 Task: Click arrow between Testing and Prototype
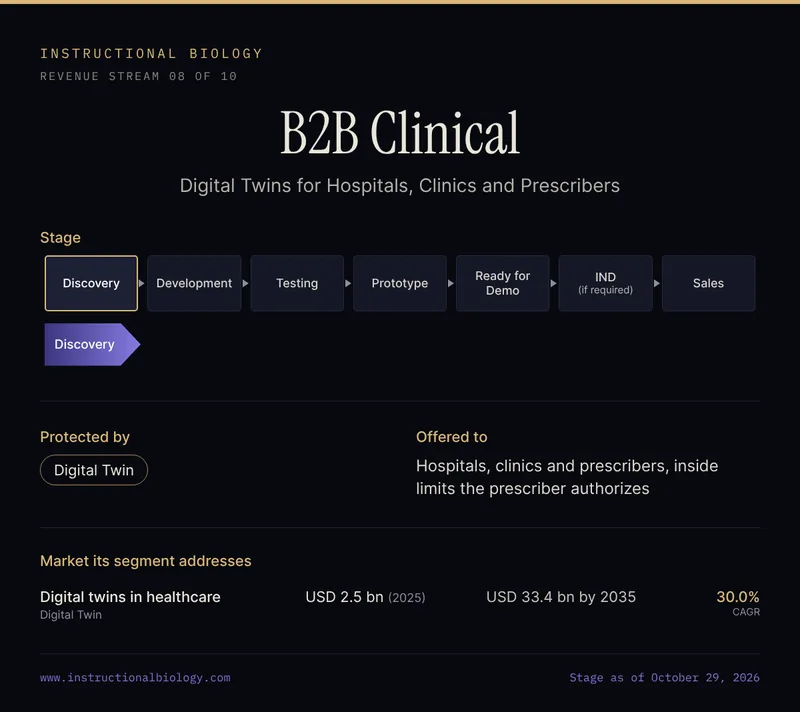click(348, 283)
